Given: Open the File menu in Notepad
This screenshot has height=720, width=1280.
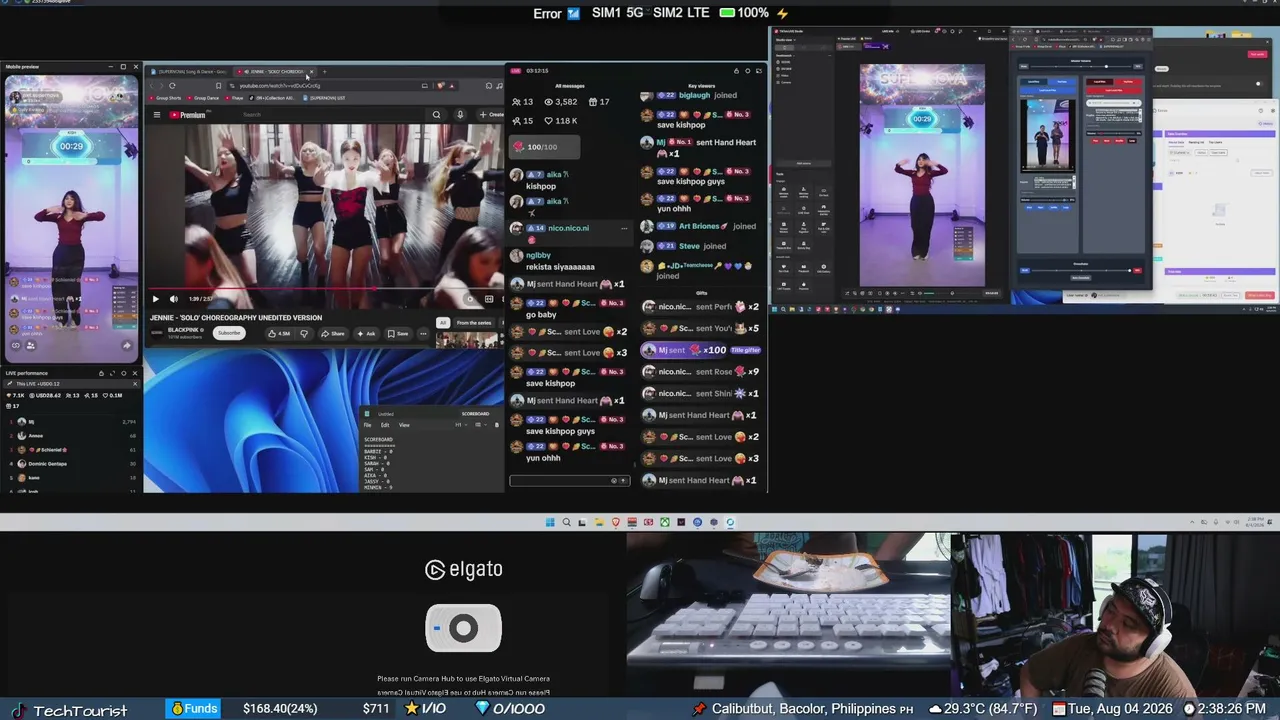Looking at the screenshot, I should point(367,425).
